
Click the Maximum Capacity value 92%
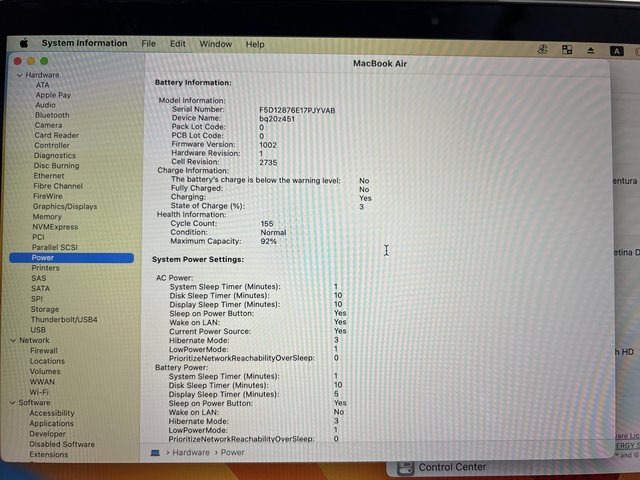[269, 241]
